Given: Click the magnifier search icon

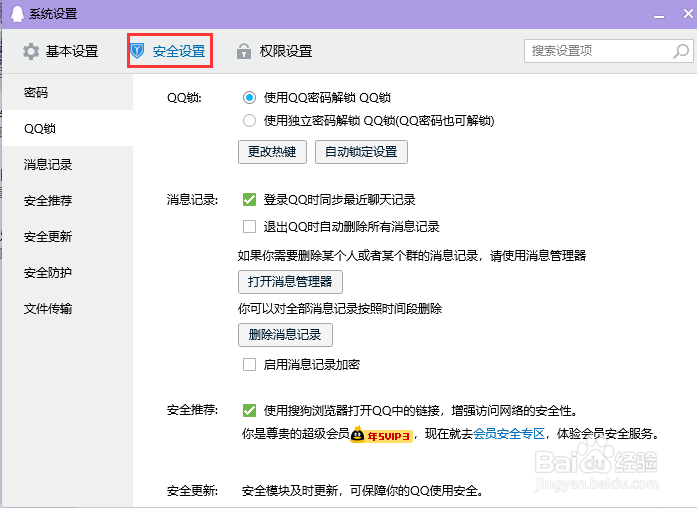Looking at the screenshot, I should [x=681, y=51].
